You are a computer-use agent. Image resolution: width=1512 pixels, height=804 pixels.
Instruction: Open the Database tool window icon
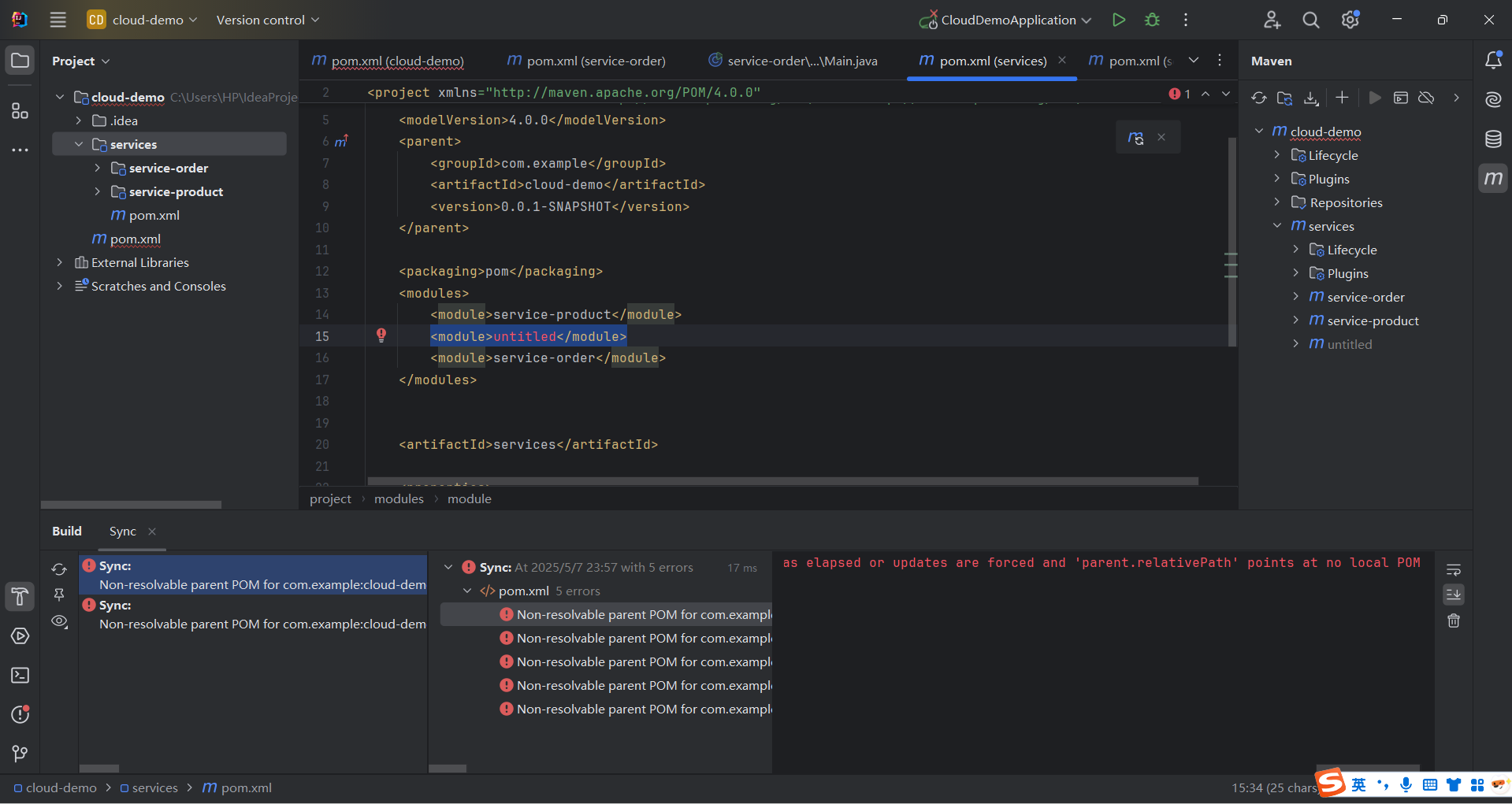(1493, 139)
